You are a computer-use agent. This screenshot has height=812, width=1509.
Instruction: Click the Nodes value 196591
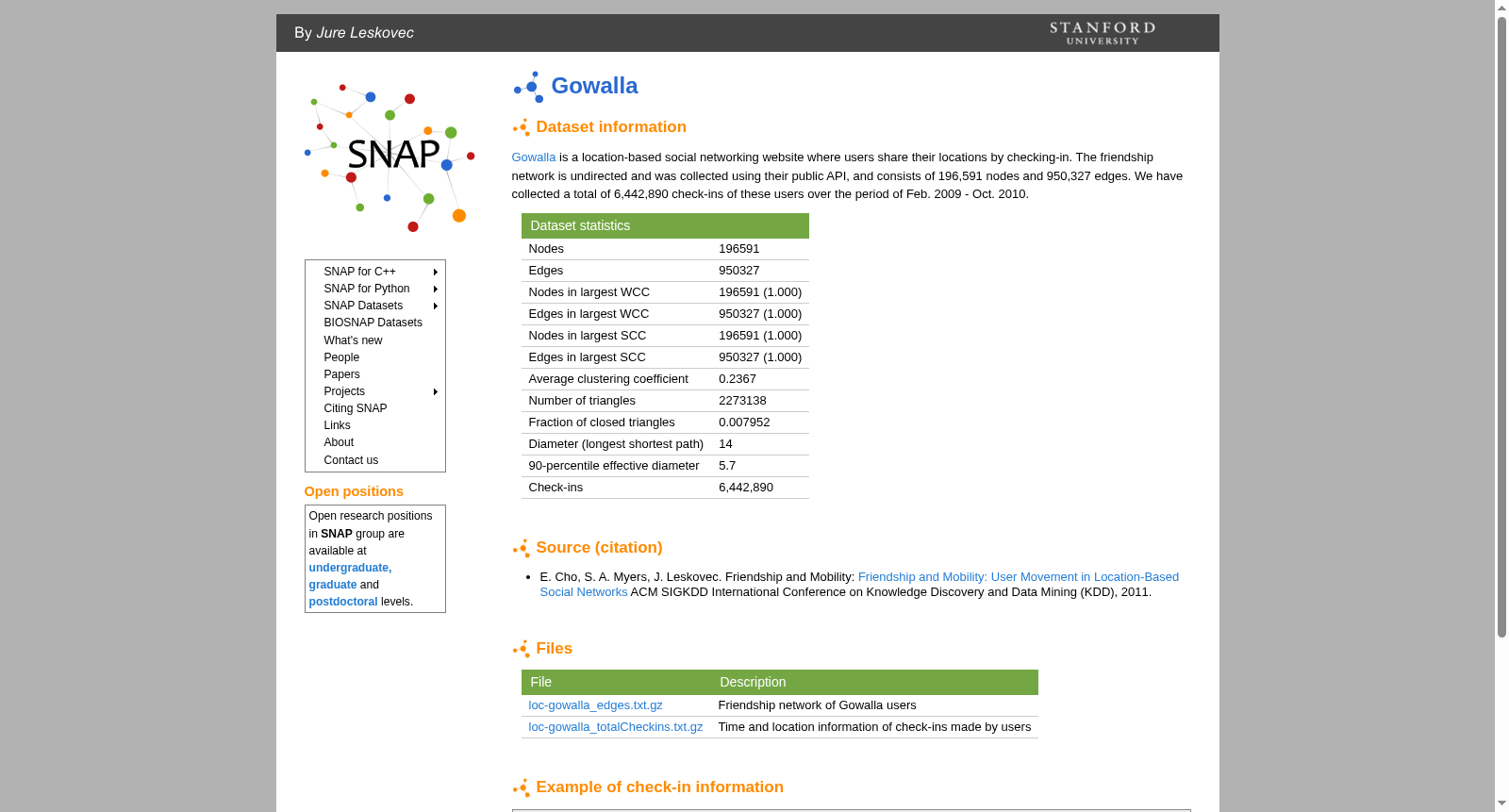click(739, 249)
